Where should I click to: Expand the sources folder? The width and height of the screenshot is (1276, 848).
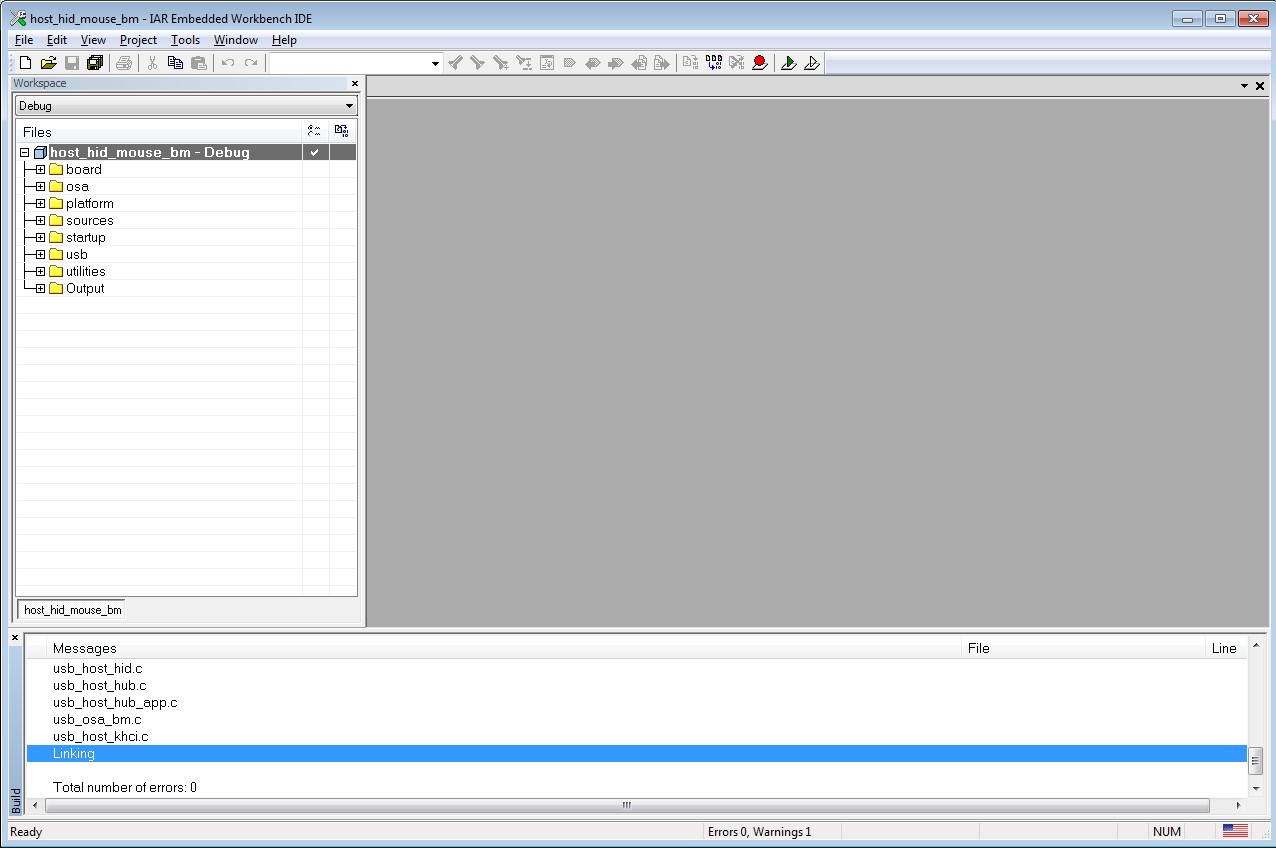point(40,221)
